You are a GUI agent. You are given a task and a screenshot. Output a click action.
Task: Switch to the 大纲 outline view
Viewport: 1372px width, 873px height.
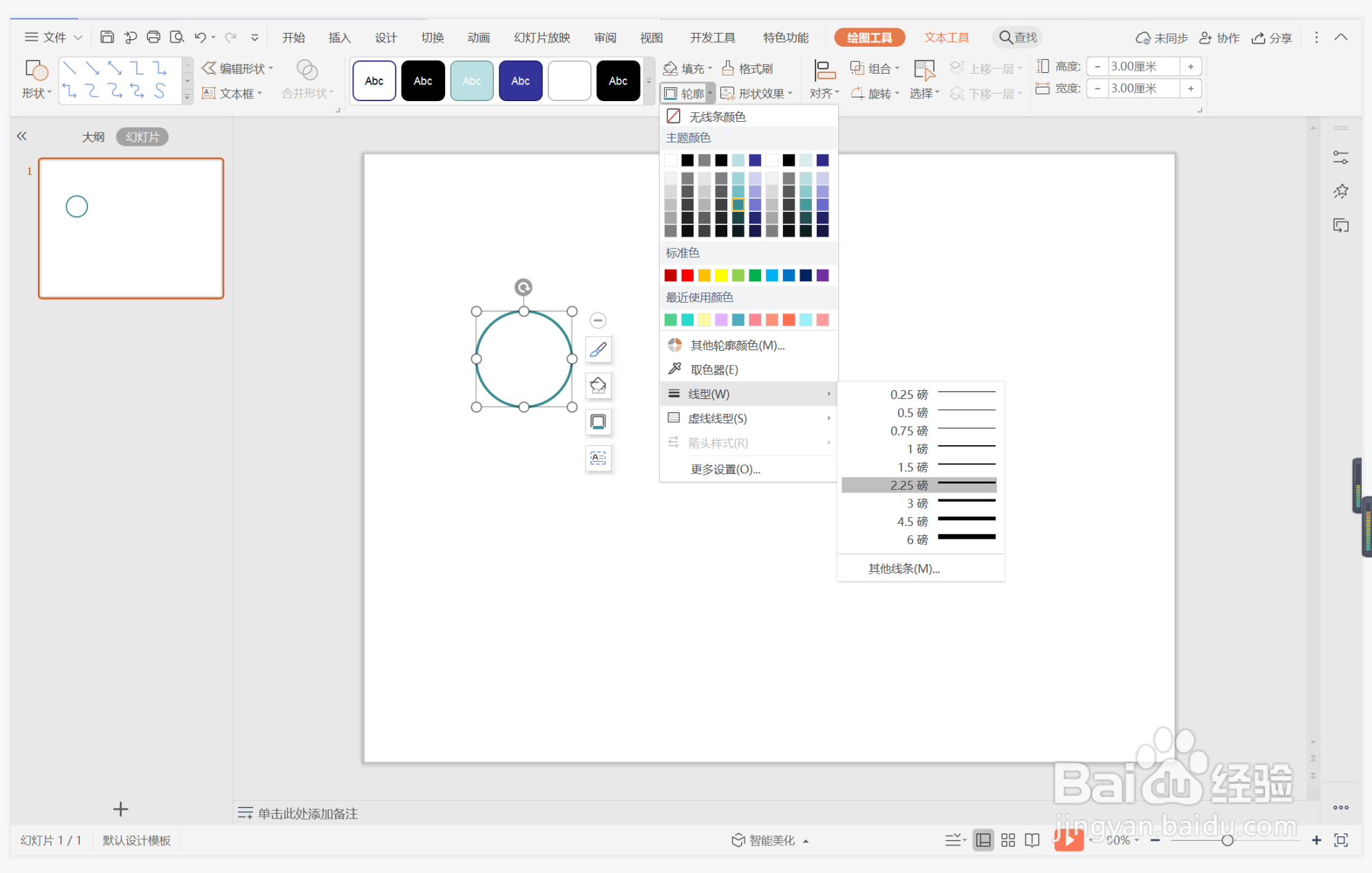pos(93,137)
